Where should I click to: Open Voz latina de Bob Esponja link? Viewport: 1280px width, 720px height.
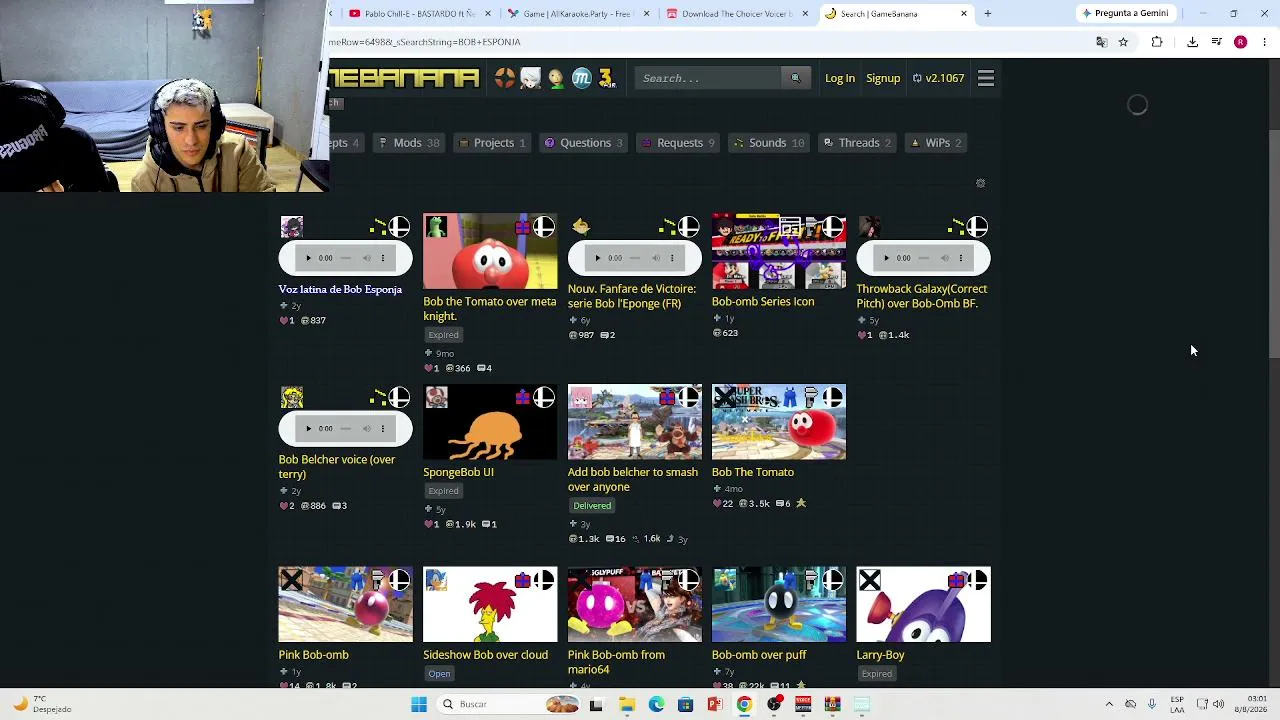pyautogui.click(x=340, y=289)
